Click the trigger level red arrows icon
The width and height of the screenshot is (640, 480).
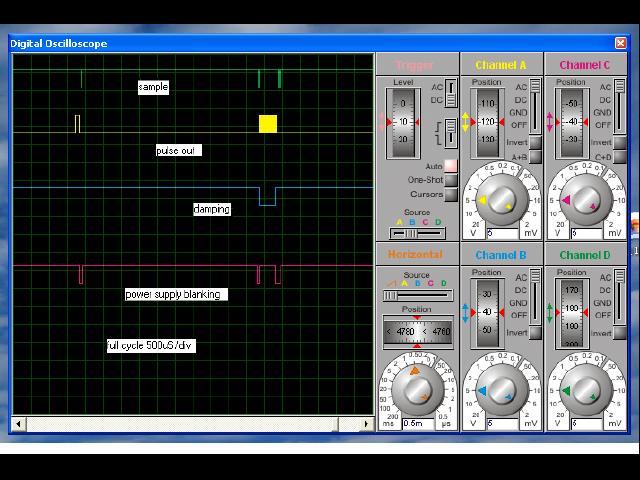pos(383,122)
